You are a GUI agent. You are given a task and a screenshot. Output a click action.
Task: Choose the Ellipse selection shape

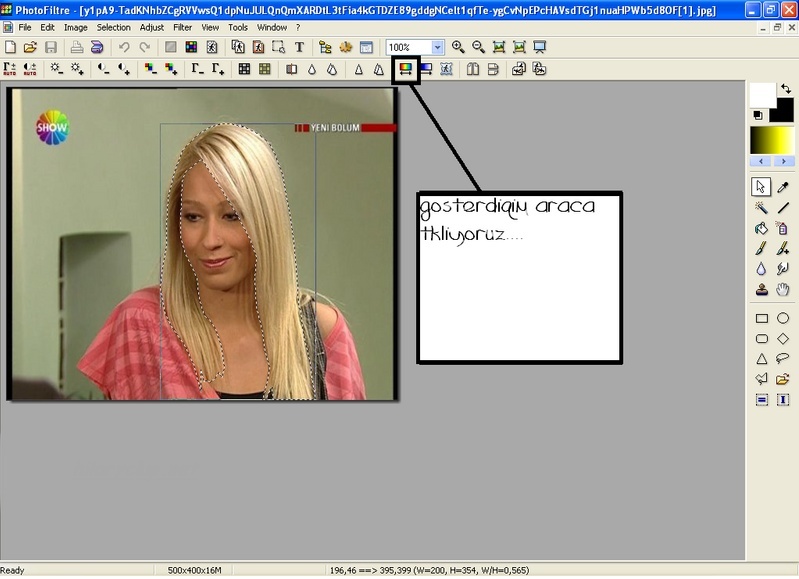783,318
